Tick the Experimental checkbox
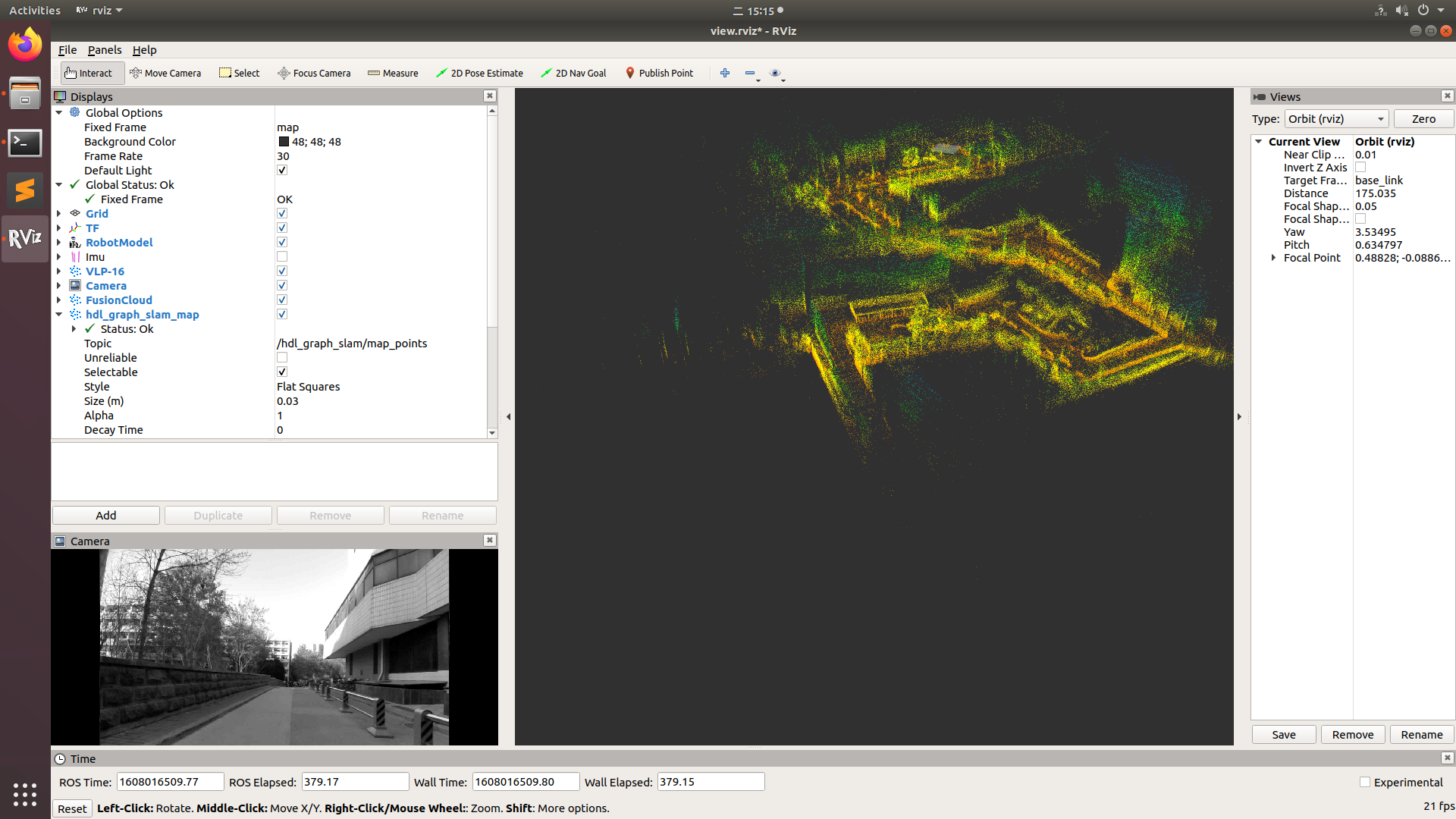The width and height of the screenshot is (1456, 819). [1365, 782]
